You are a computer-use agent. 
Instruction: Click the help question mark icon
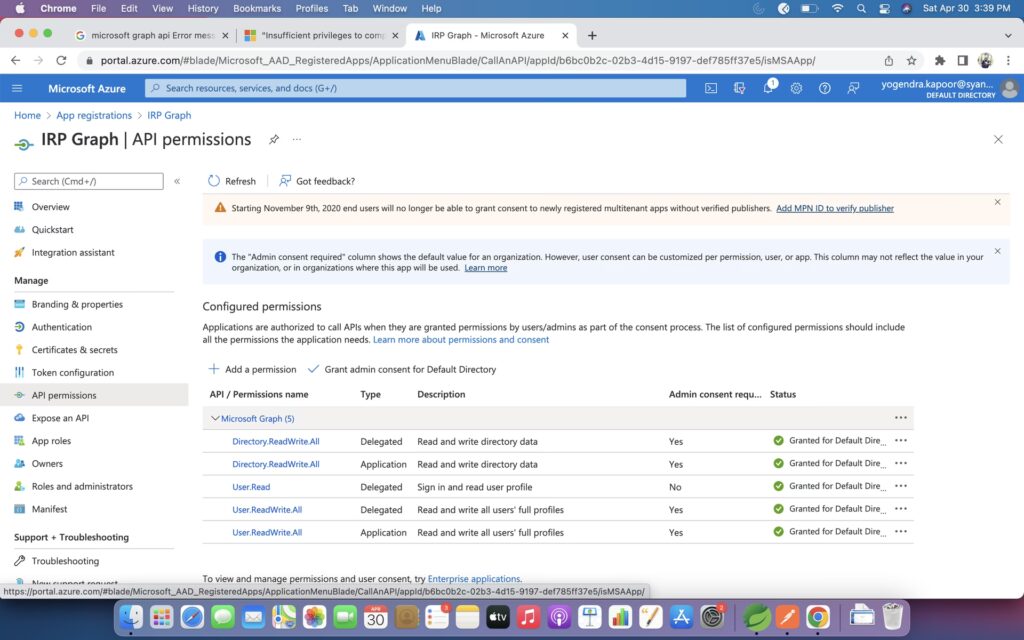(x=825, y=88)
